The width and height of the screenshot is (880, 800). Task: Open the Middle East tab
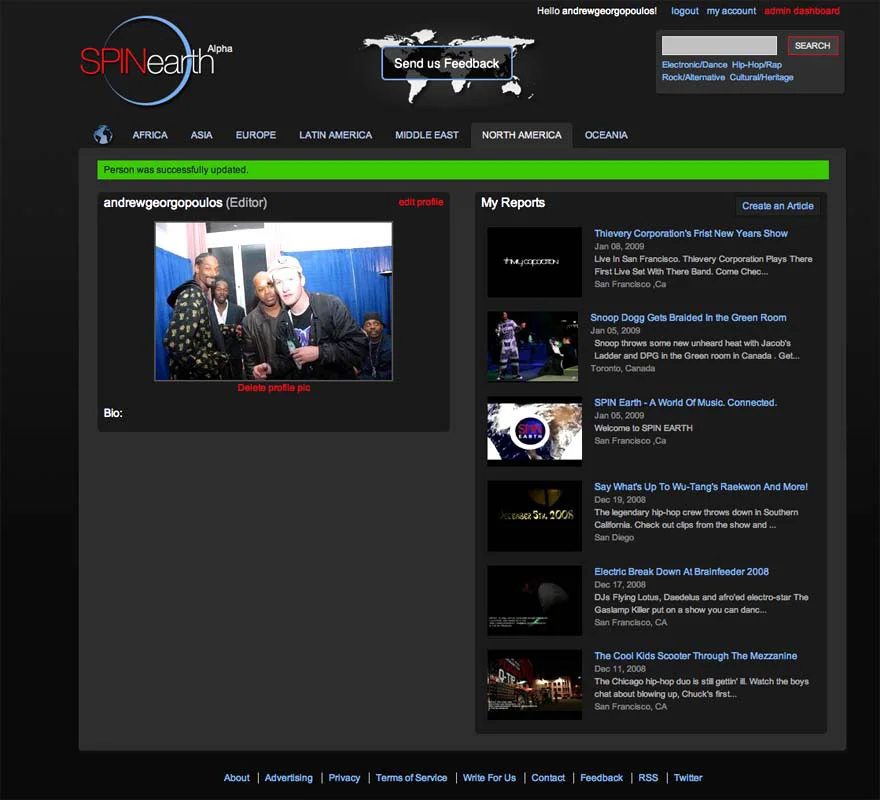pyautogui.click(x=427, y=135)
